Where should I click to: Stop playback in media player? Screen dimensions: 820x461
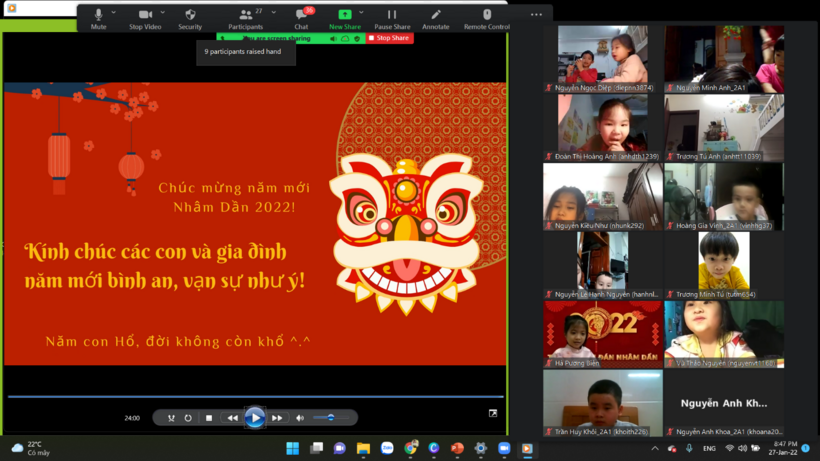coord(209,418)
